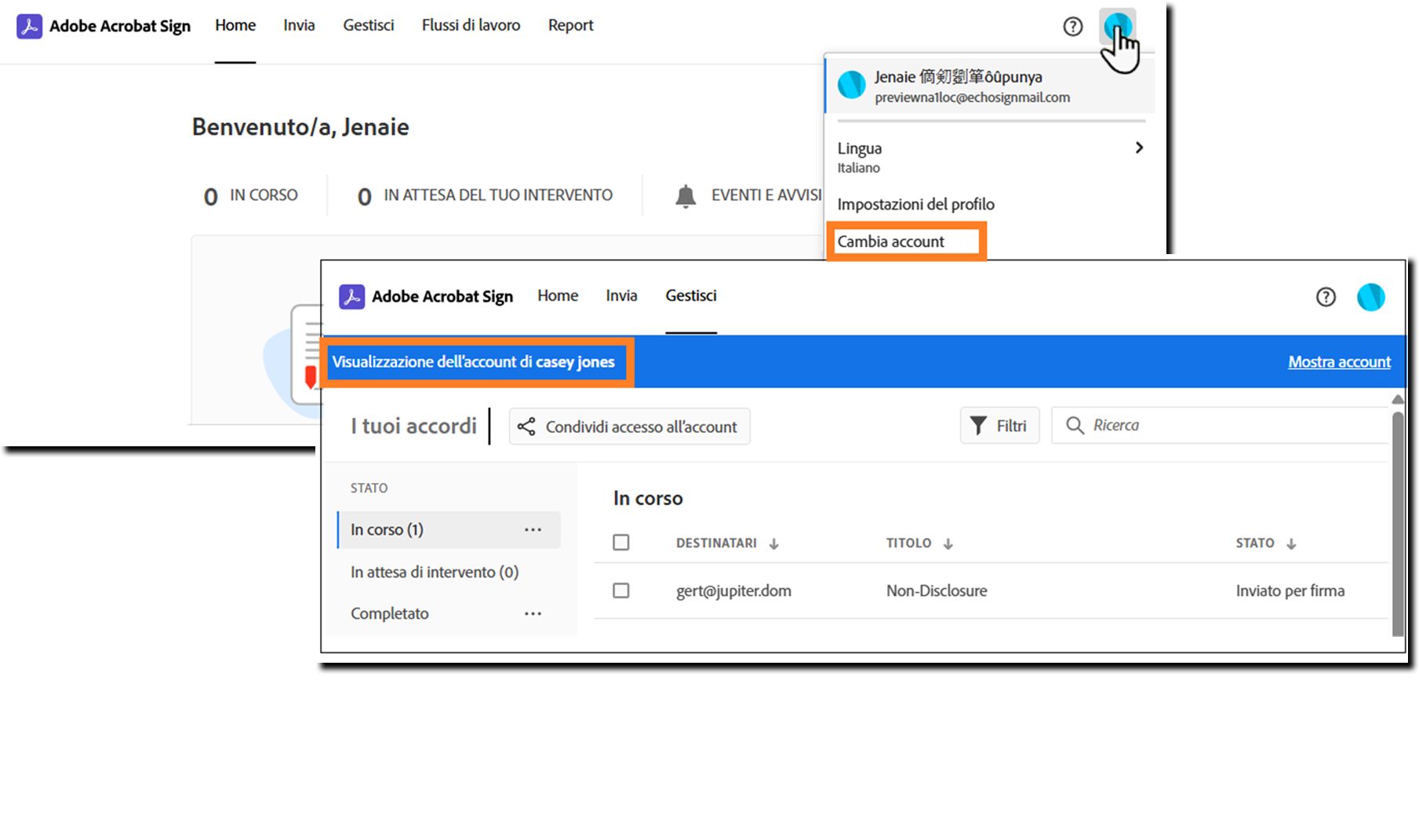1419x840 pixels.
Task: Open the Filtri button
Action: click(x=999, y=426)
